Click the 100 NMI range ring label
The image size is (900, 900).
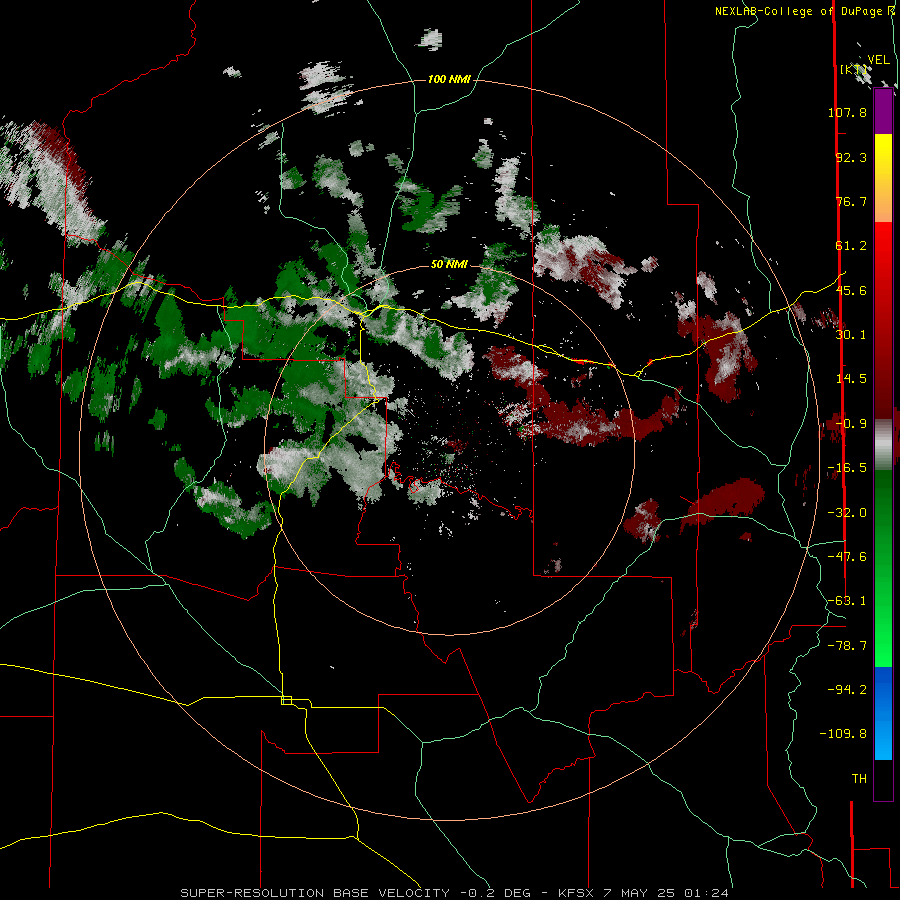[x=449, y=79]
